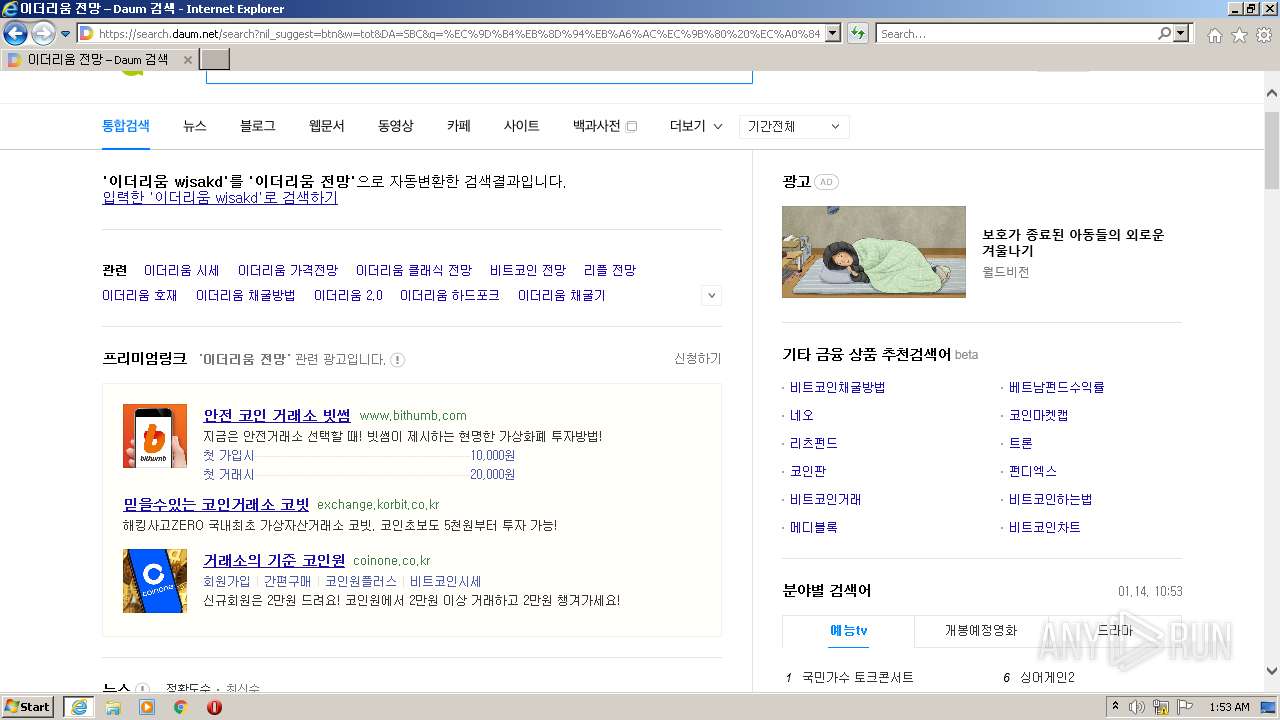Click the IE Search input box
Image resolution: width=1280 pixels, height=720 pixels.
pos(1015,33)
